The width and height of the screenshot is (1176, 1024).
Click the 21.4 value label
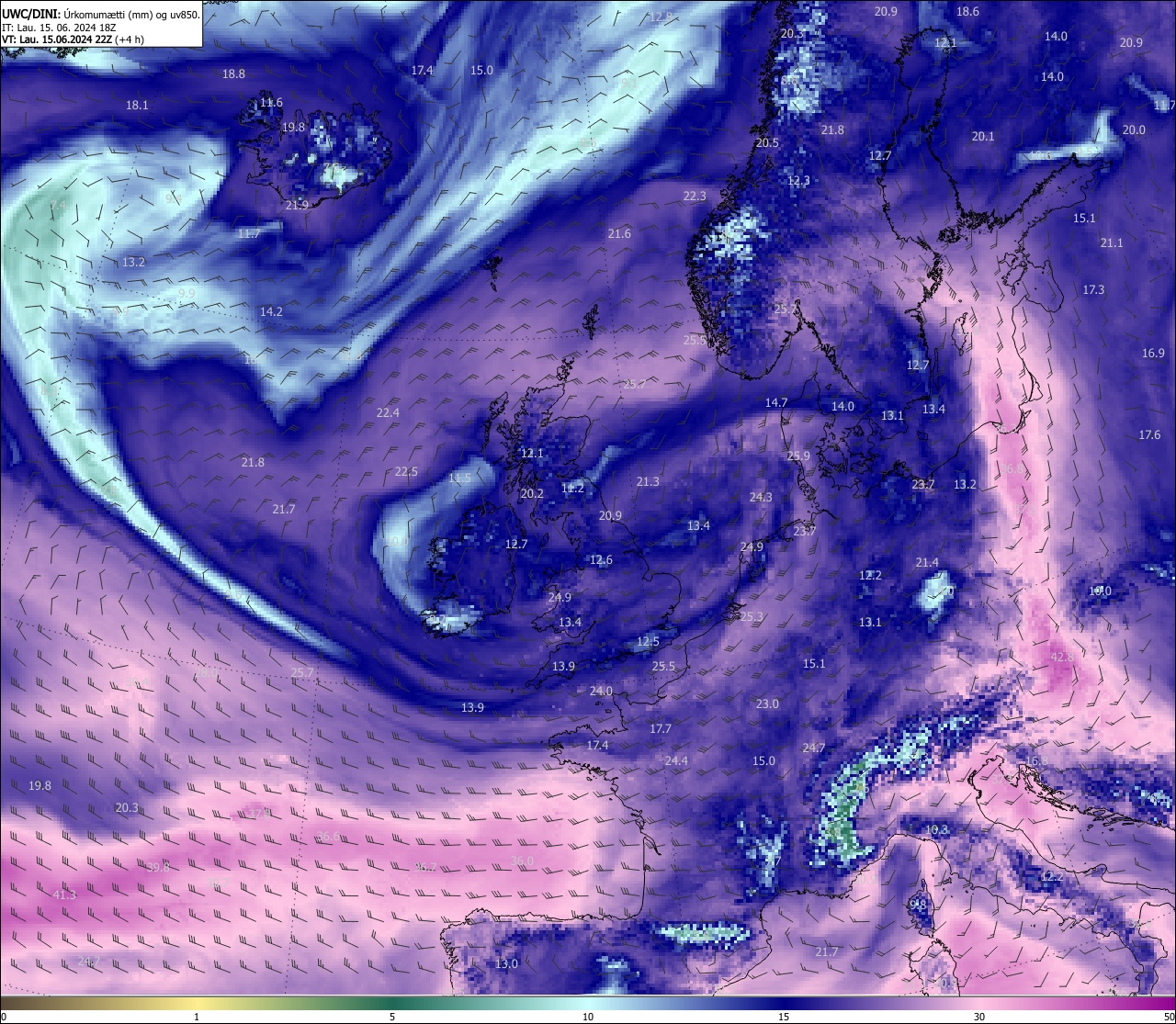(x=927, y=562)
